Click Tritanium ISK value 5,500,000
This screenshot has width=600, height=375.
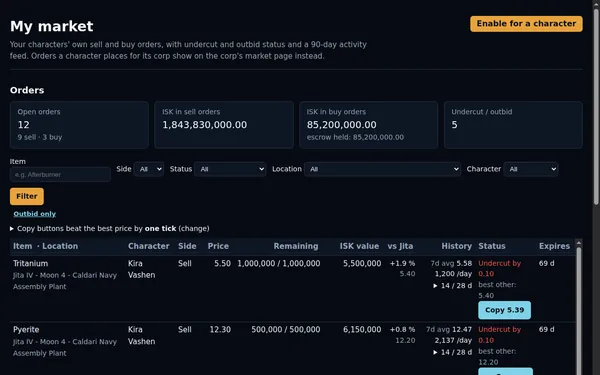pos(362,263)
